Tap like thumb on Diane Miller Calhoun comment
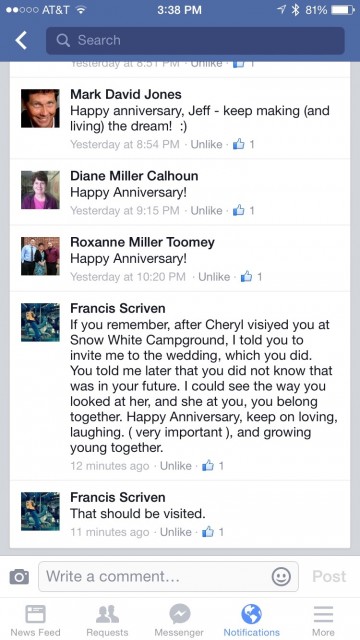360x640 pixels. (238, 210)
